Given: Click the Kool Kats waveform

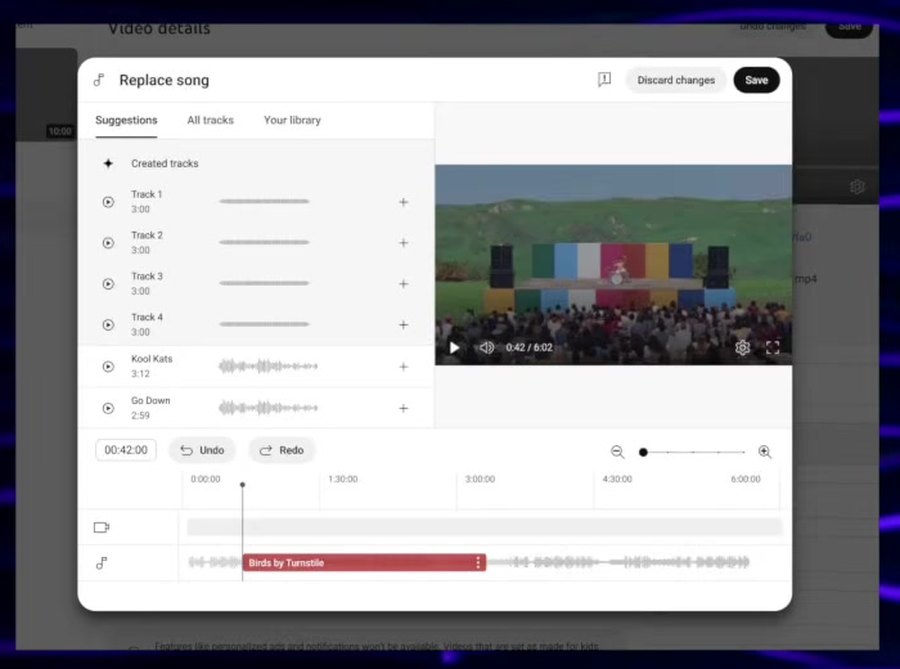Looking at the screenshot, I should 268,366.
